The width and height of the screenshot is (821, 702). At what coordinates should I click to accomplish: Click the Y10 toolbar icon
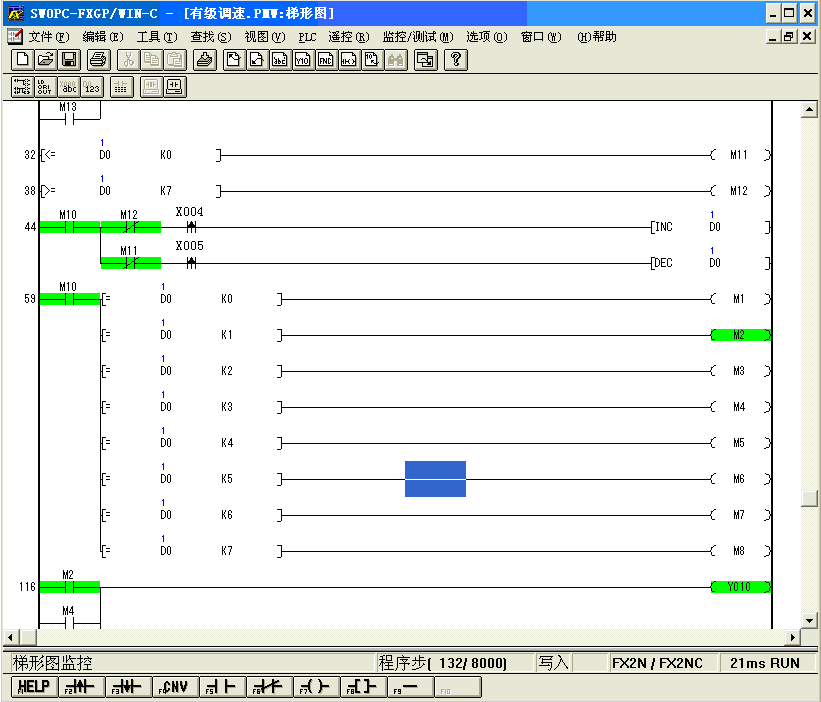303,60
